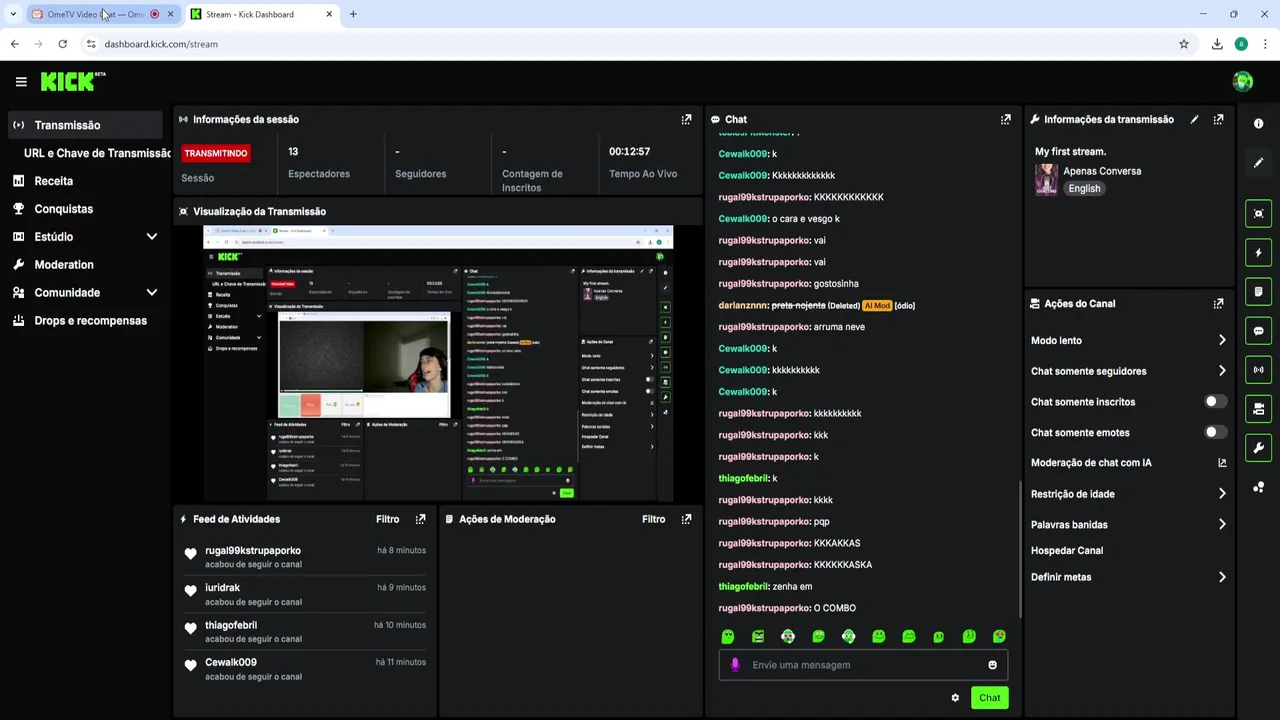Click the purple microphone icon in the message box

[x=735, y=665]
